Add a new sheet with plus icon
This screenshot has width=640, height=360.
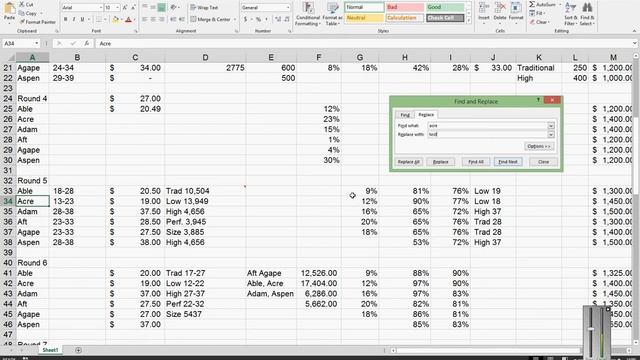pyautogui.click(x=78, y=350)
